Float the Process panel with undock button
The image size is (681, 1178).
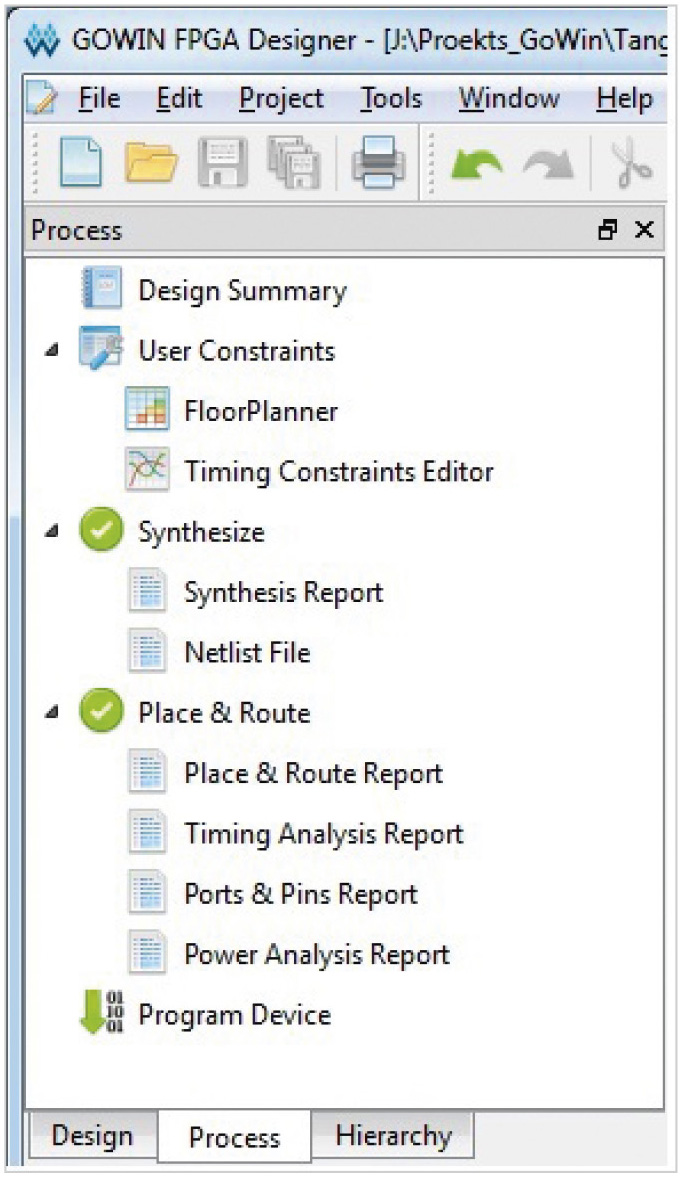tap(606, 230)
